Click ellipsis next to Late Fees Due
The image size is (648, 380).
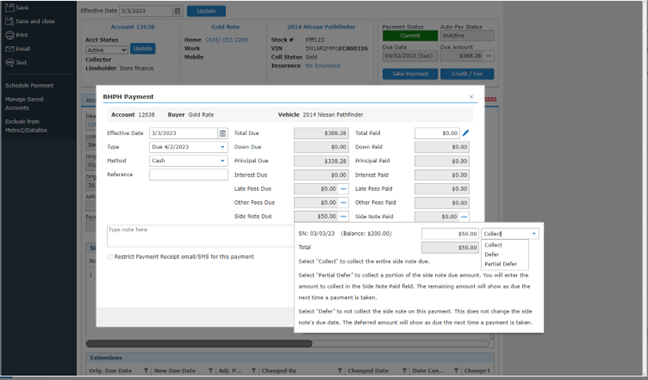[x=343, y=189]
